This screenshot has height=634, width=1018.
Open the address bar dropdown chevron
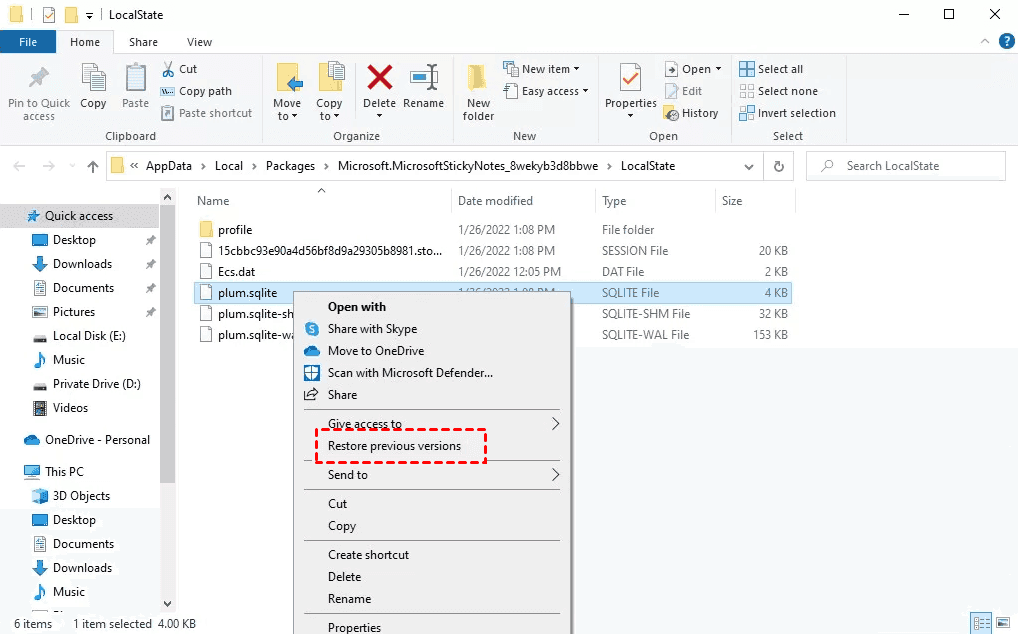pyautogui.click(x=748, y=166)
